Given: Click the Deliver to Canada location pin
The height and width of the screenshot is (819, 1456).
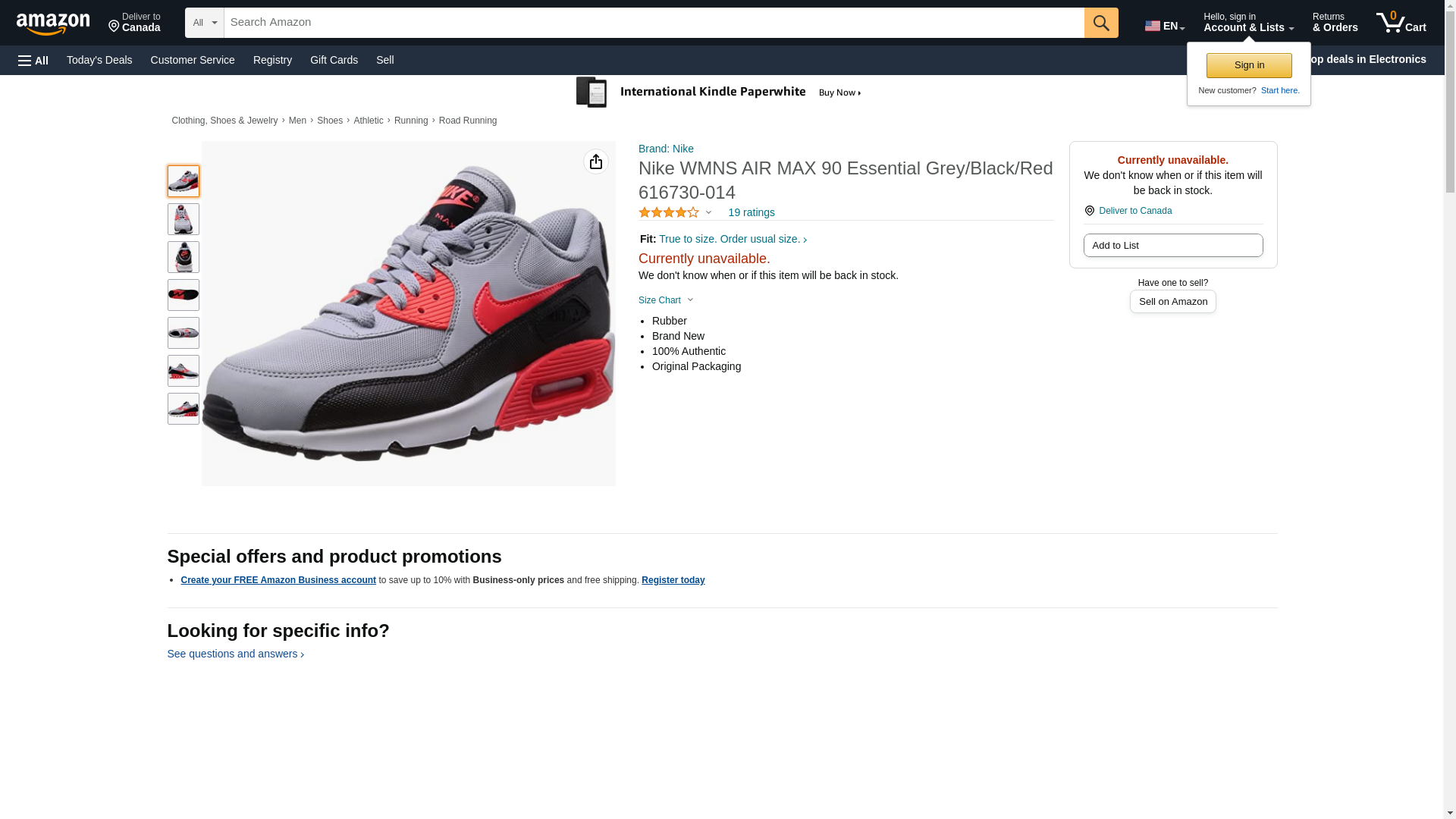Looking at the screenshot, I should pyautogui.click(x=134, y=23).
